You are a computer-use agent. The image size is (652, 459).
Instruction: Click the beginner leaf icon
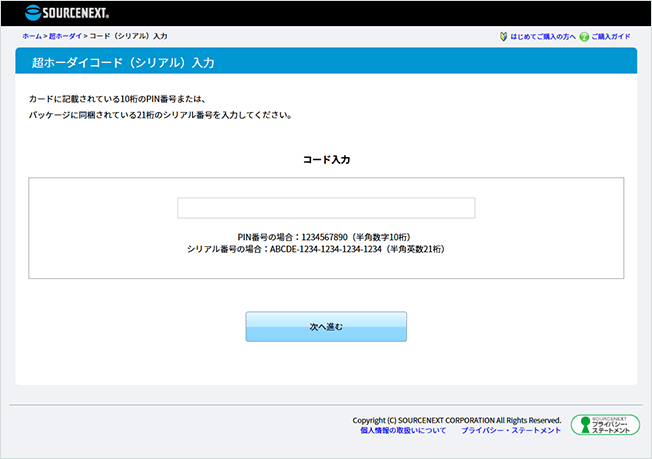click(503, 37)
